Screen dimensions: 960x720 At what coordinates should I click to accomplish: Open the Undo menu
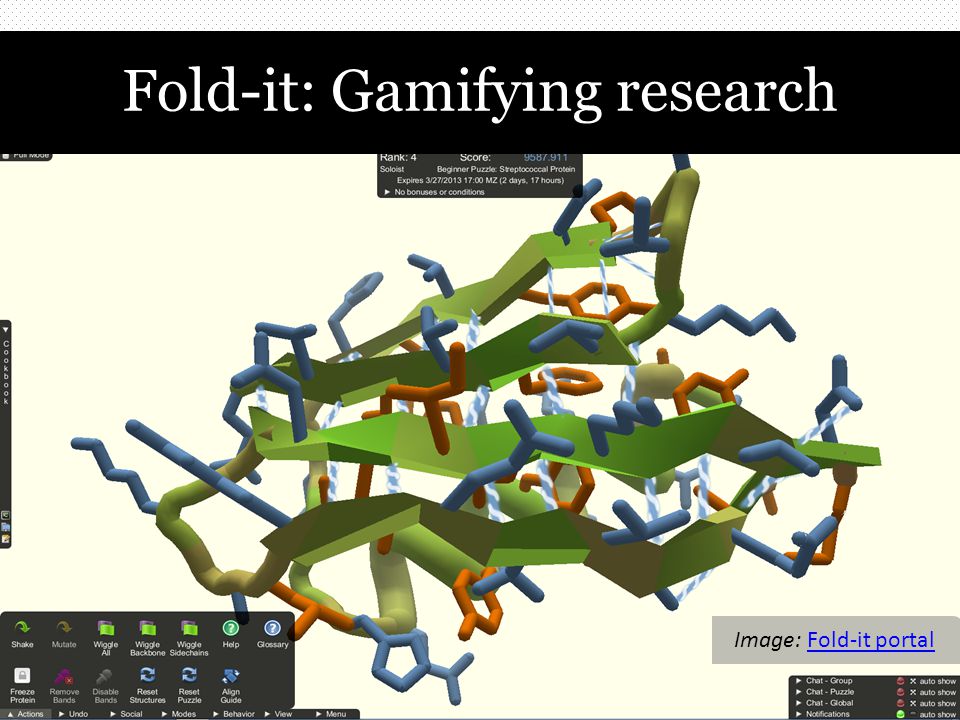[73, 714]
